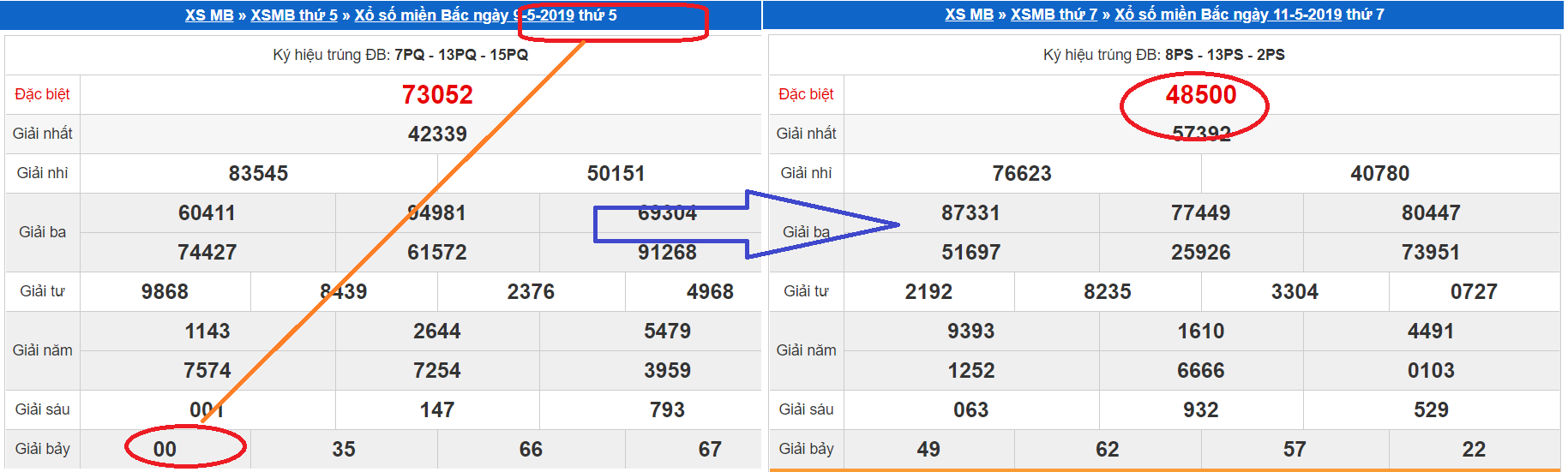Click third prize number 87331

(x=970, y=213)
